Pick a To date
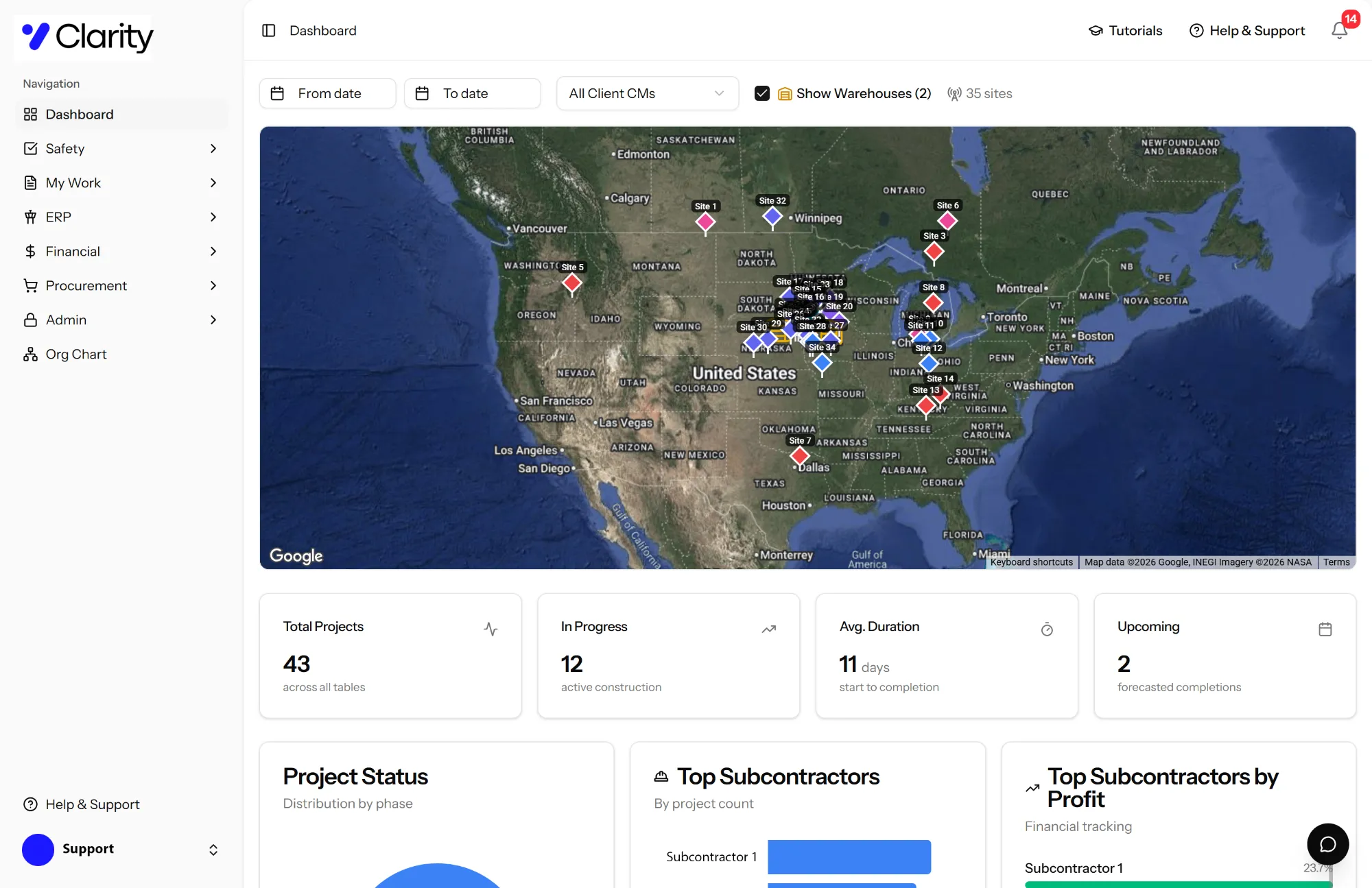This screenshot has width=1372, height=888. coord(473,93)
